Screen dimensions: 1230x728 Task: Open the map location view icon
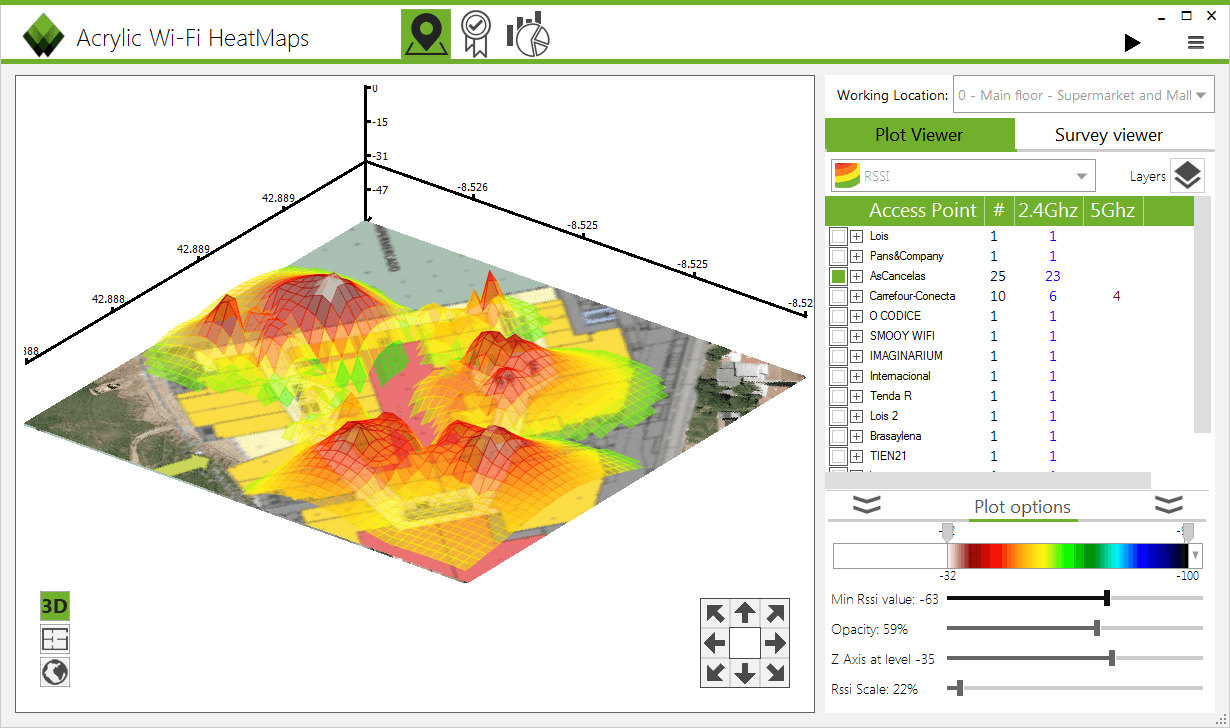[x=426, y=34]
